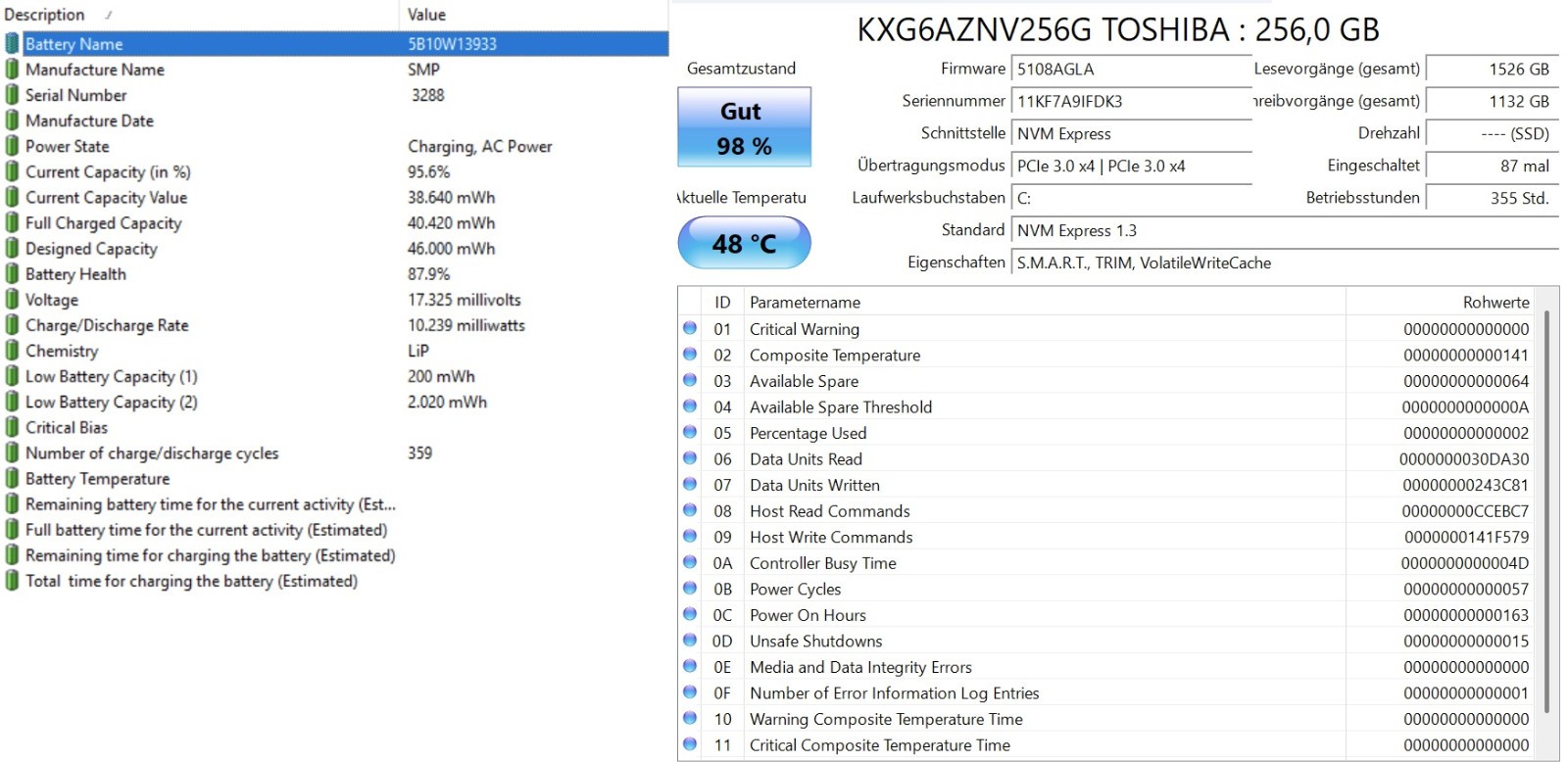Click the Schreibvorgänge value 1132 GB
This screenshot has width=1568, height=762.
click(1493, 101)
